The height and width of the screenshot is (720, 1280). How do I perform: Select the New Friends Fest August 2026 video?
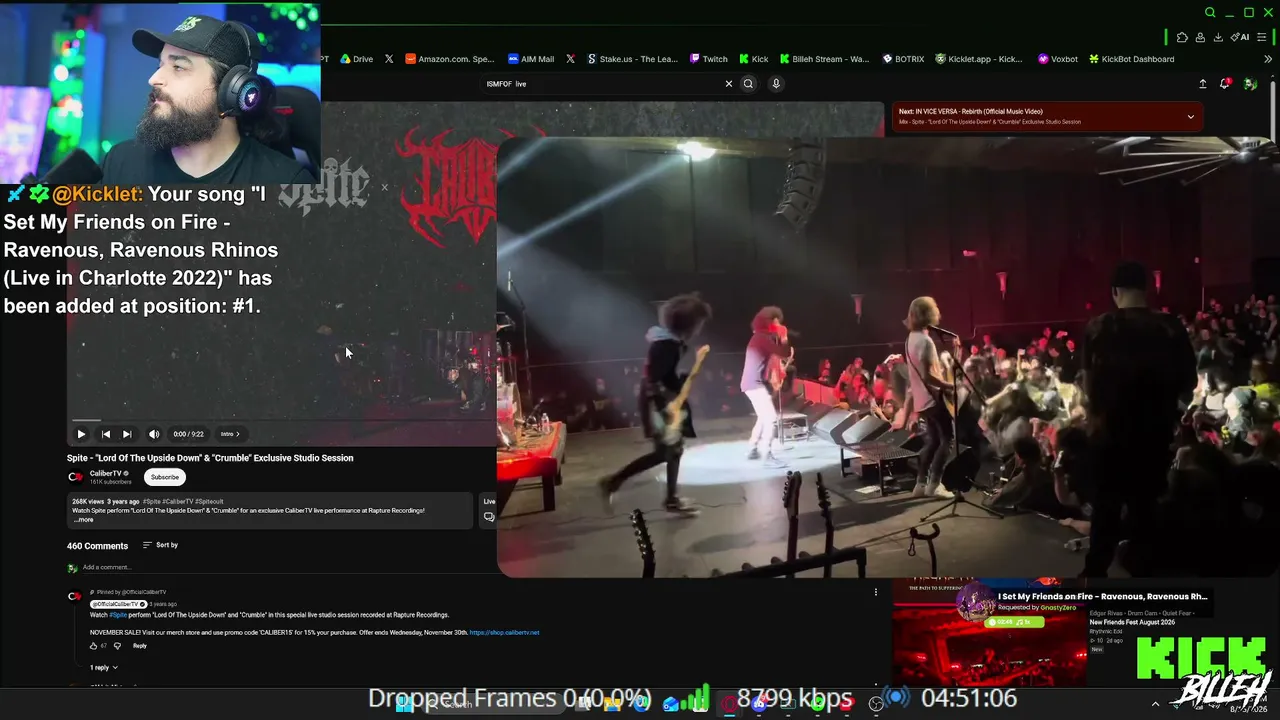coord(1133,622)
